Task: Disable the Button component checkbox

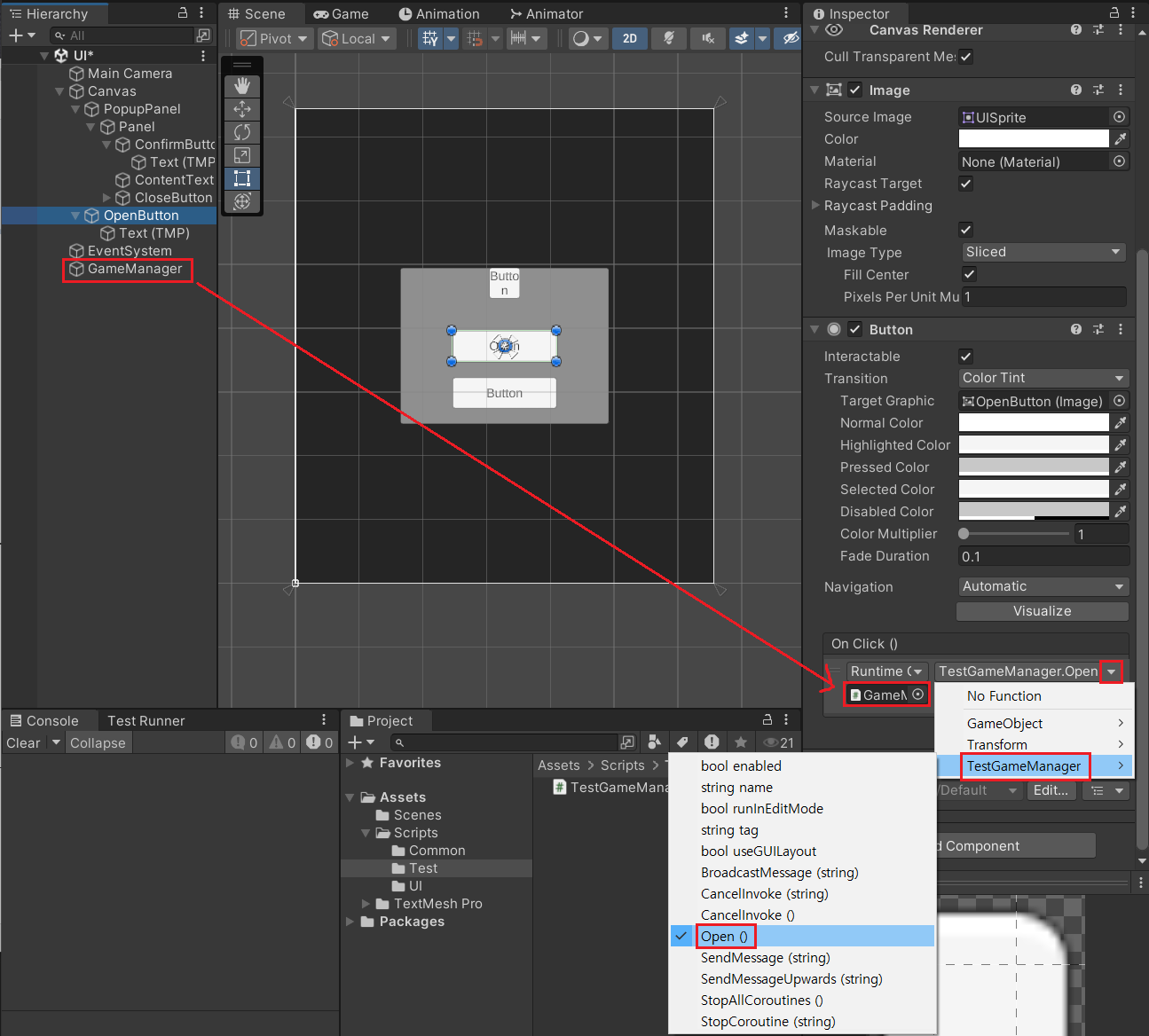Action: [x=855, y=329]
